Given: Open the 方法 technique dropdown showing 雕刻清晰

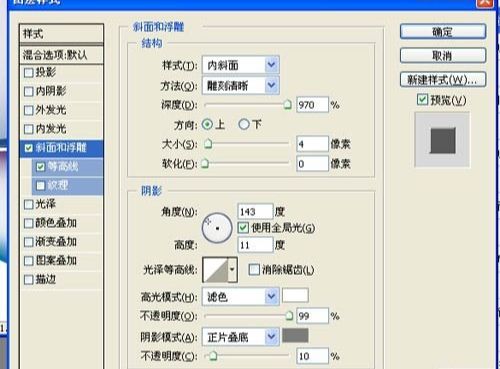Looking at the screenshot, I should [240, 86].
